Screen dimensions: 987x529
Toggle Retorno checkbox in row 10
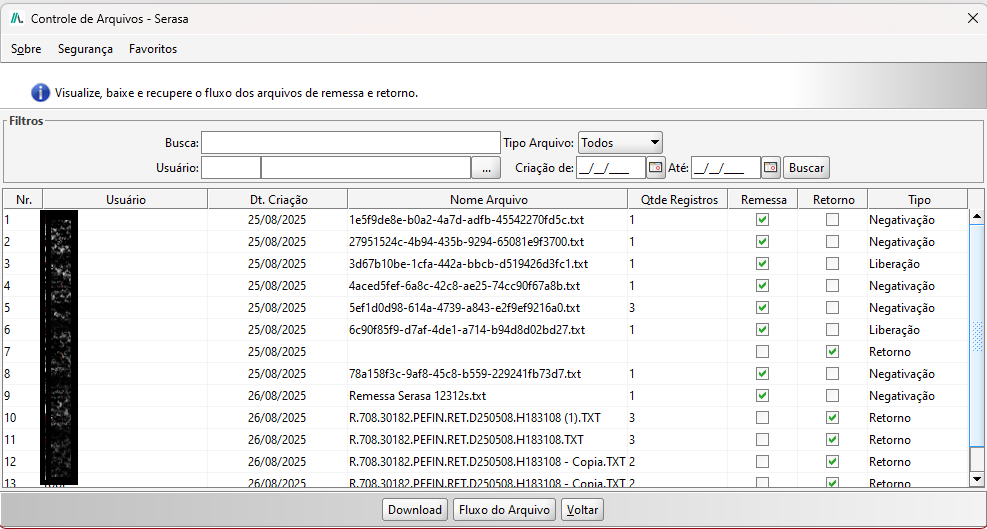coord(832,418)
